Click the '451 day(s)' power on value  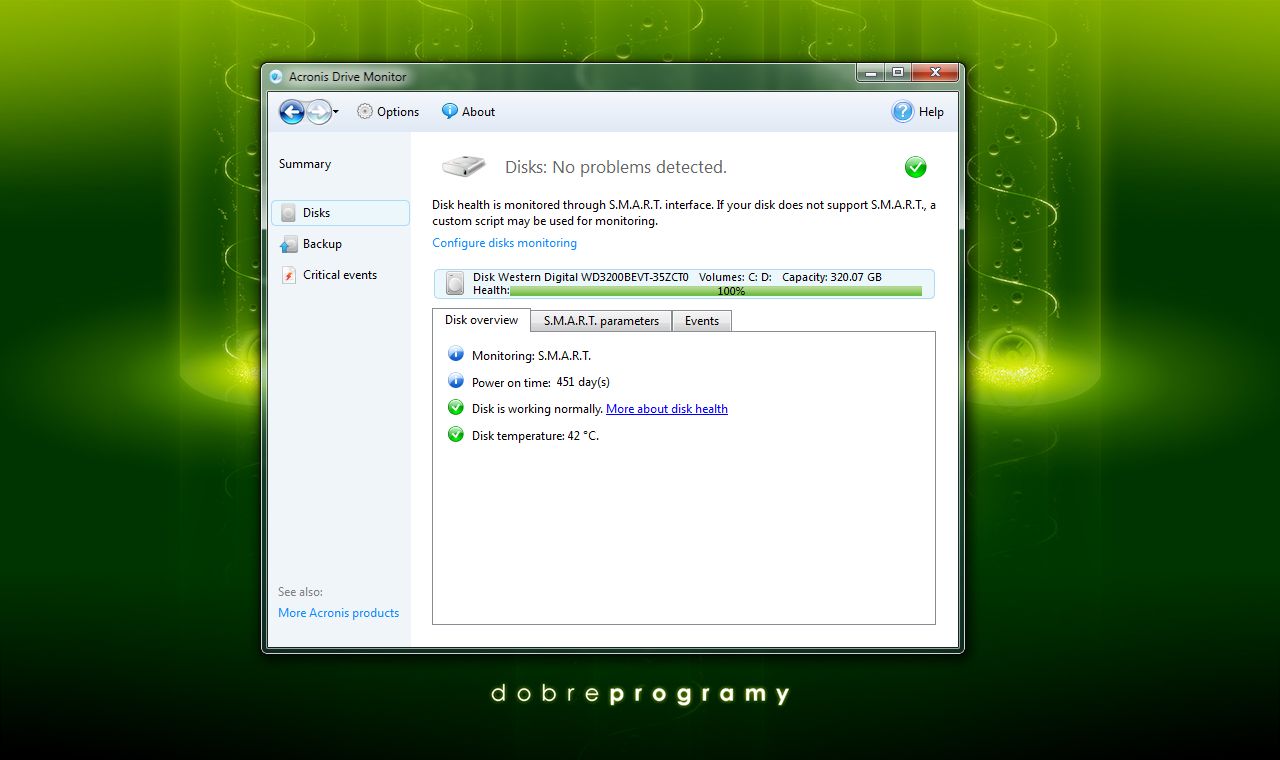(583, 382)
